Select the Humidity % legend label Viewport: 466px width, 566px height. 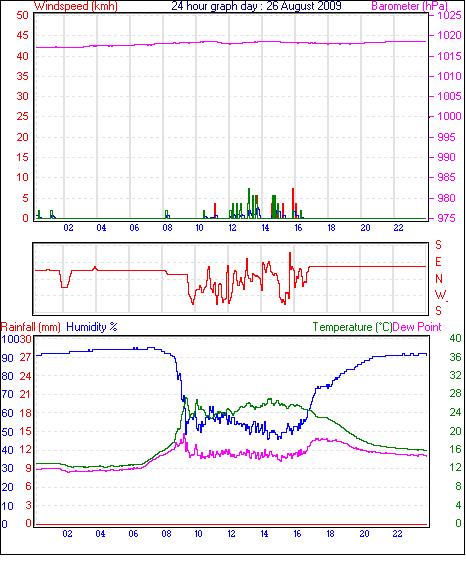click(x=92, y=327)
